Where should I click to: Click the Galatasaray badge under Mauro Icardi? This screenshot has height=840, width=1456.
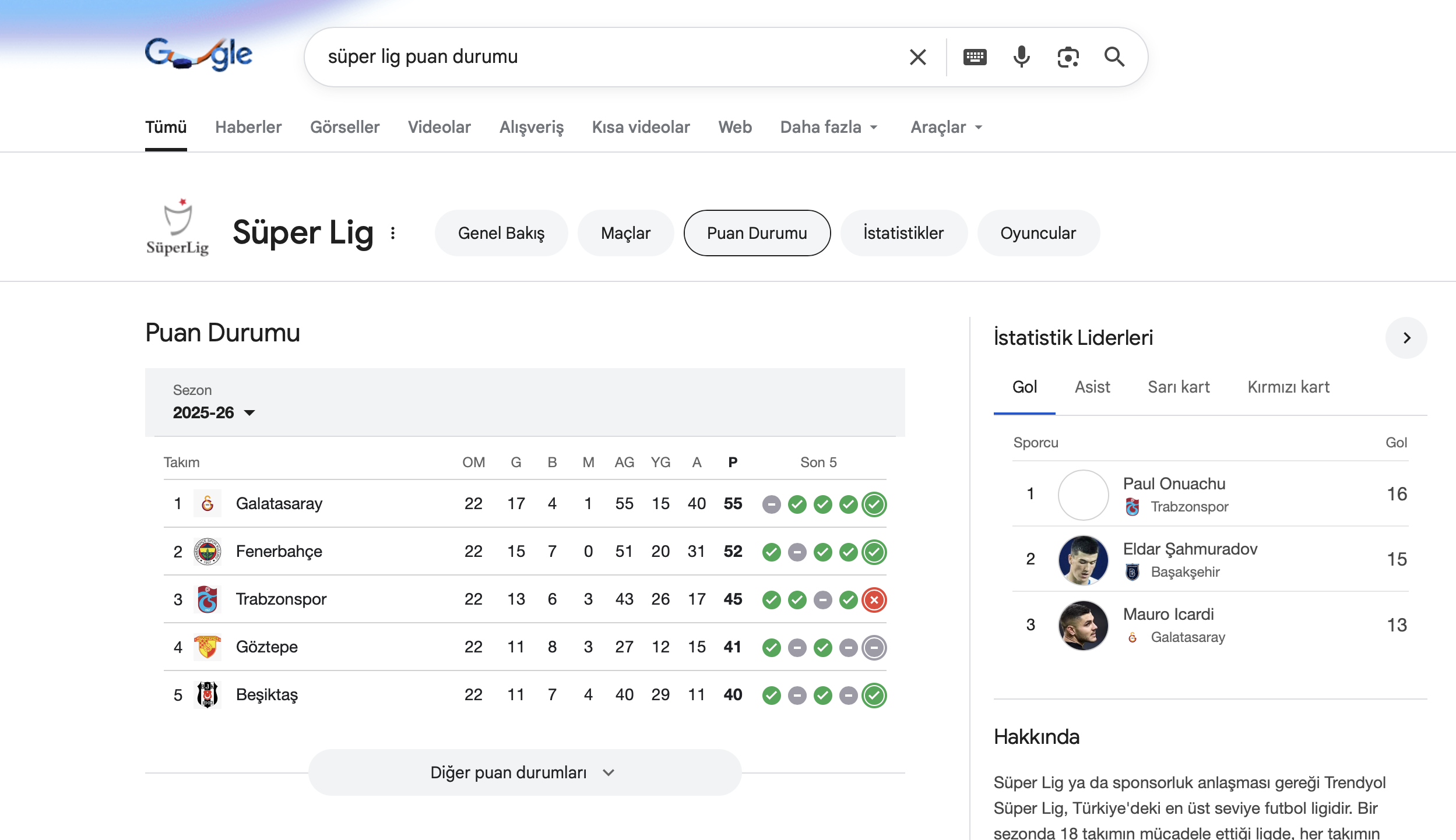1133,637
